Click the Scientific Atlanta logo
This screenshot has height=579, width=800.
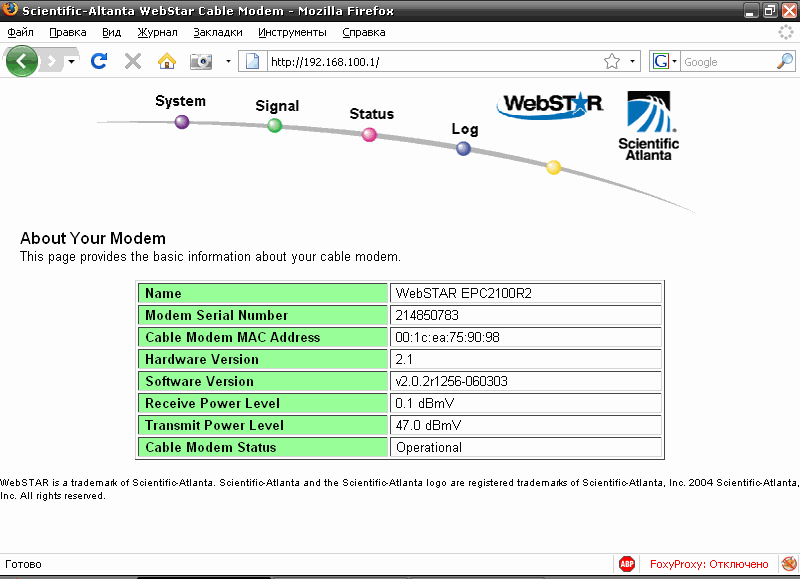(648, 126)
